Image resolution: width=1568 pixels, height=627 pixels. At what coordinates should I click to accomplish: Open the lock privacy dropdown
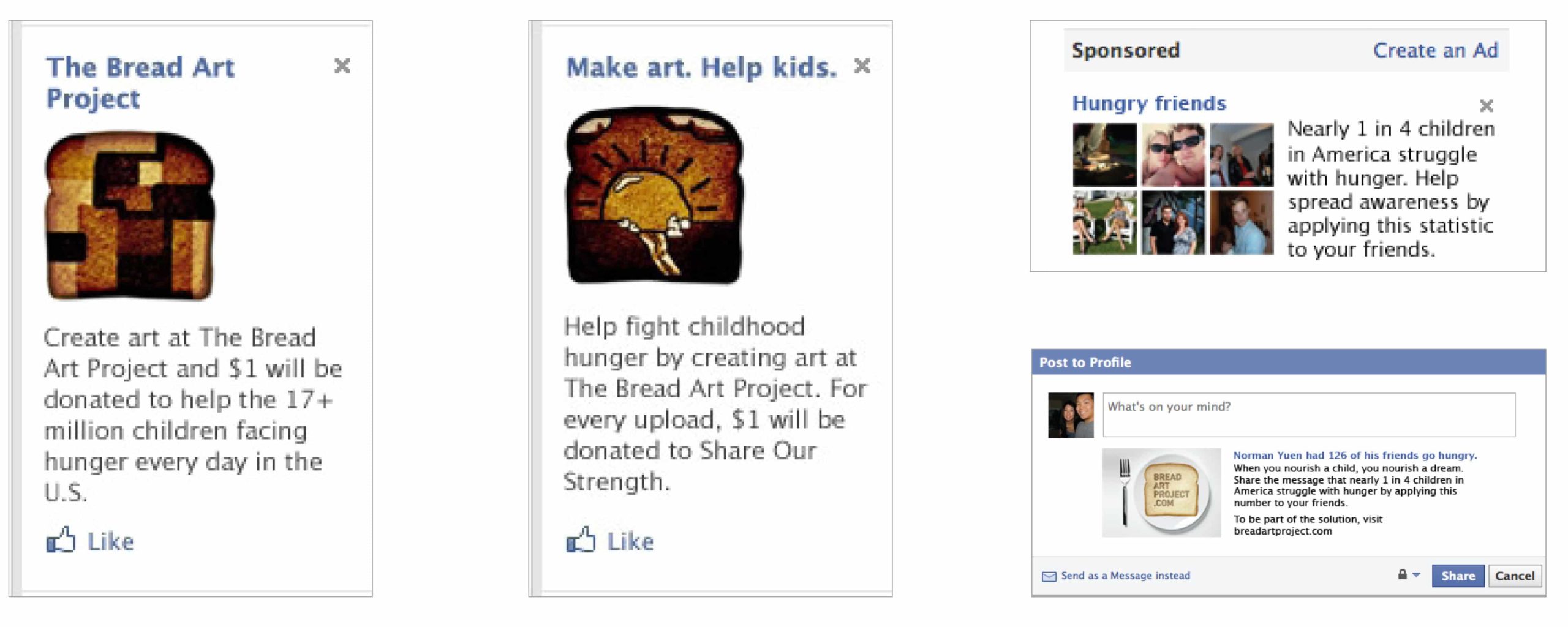click(x=1409, y=575)
